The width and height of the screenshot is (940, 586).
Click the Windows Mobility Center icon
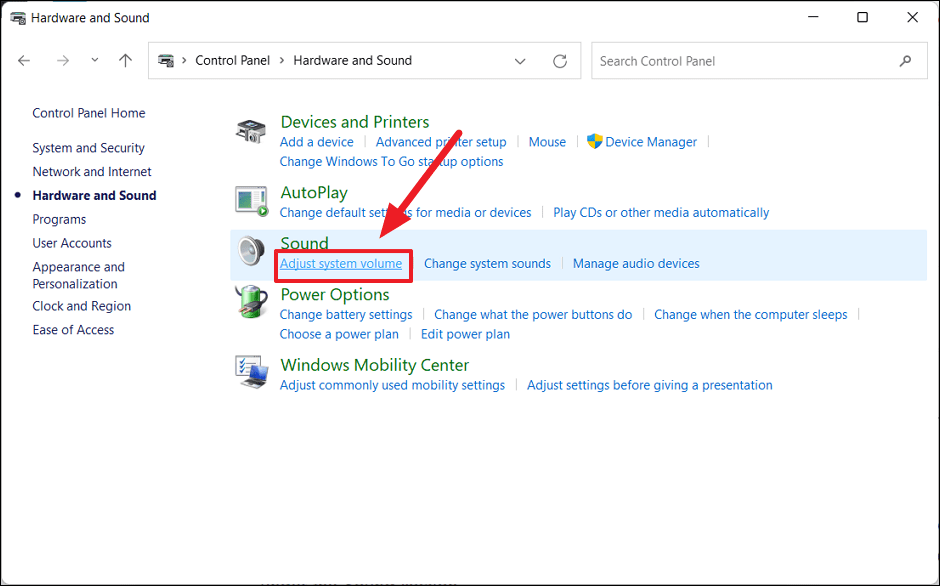pyautogui.click(x=251, y=372)
